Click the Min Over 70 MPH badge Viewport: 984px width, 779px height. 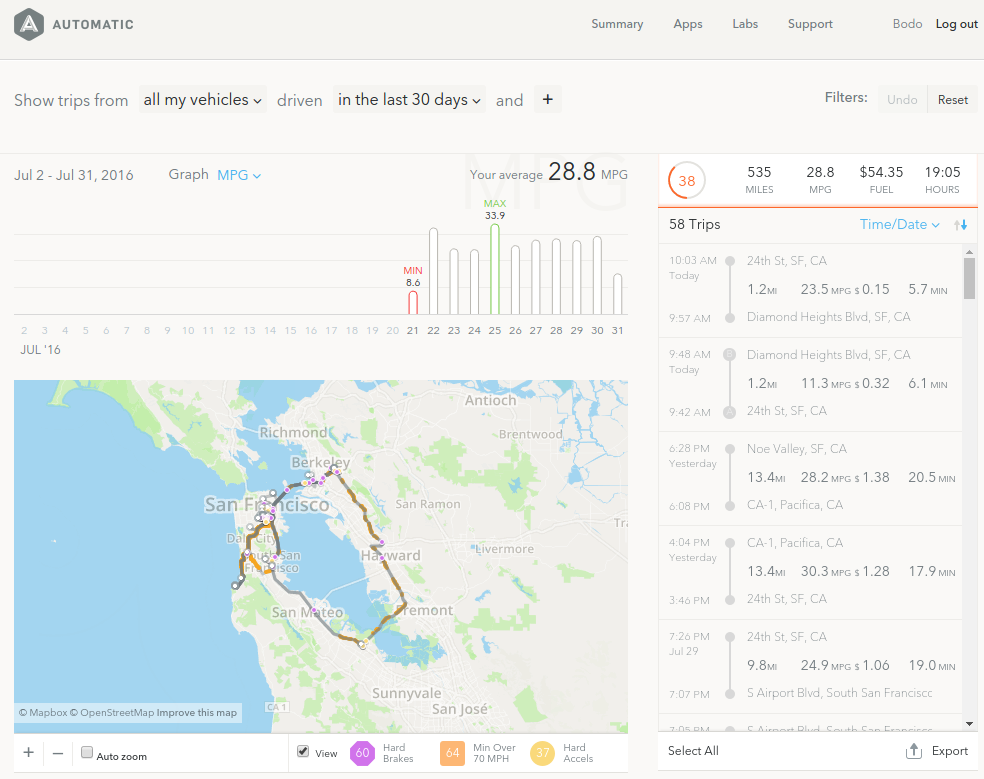point(452,753)
